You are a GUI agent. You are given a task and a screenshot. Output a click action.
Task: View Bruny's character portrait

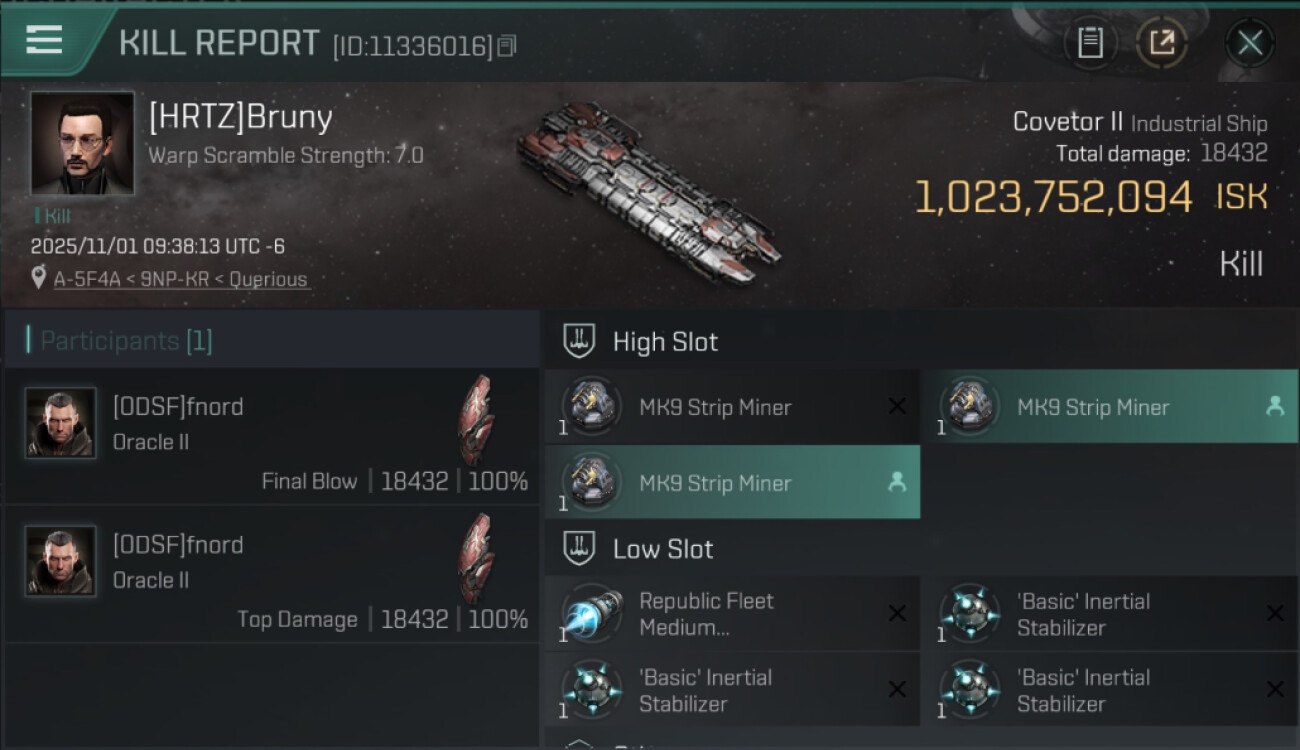pyautogui.click(x=82, y=143)
